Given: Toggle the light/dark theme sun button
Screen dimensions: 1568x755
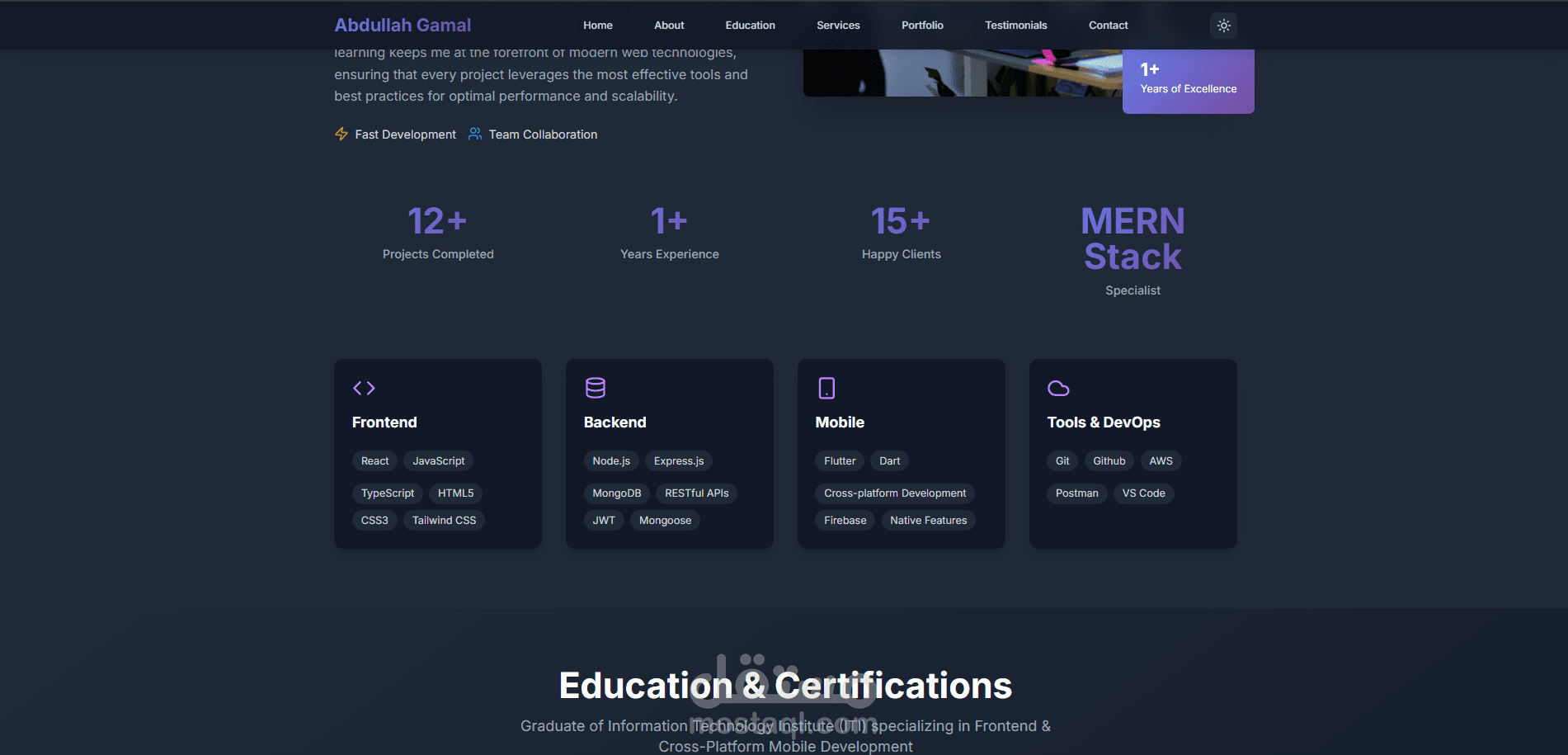Looking at the screenshot, I should (x=1223, y=26).
